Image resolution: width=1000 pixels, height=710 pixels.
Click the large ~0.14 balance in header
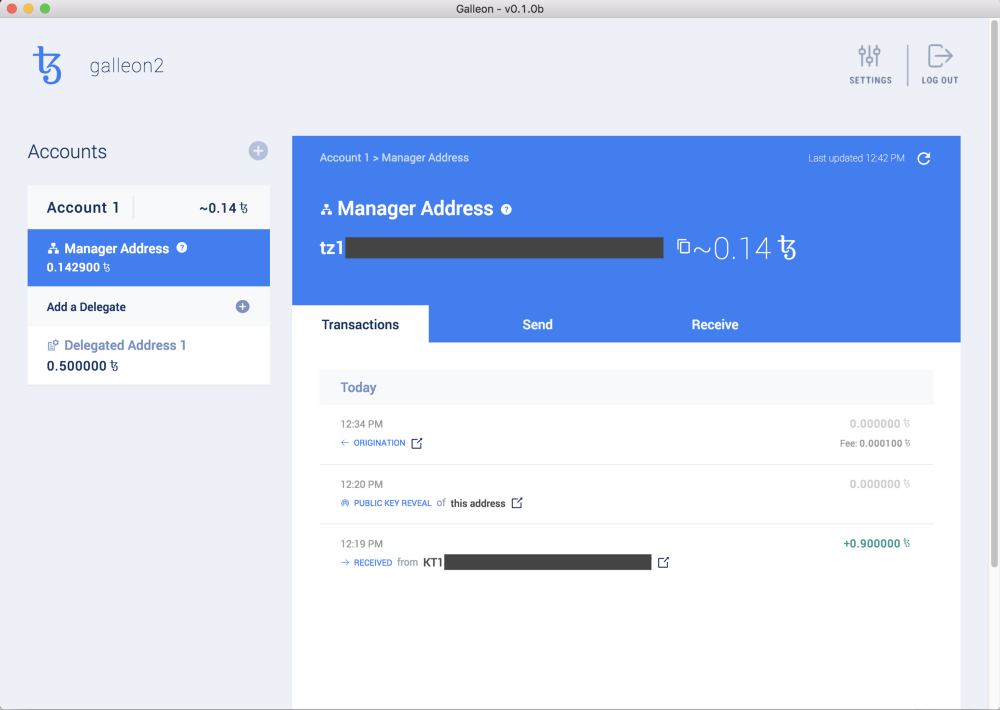745,248
